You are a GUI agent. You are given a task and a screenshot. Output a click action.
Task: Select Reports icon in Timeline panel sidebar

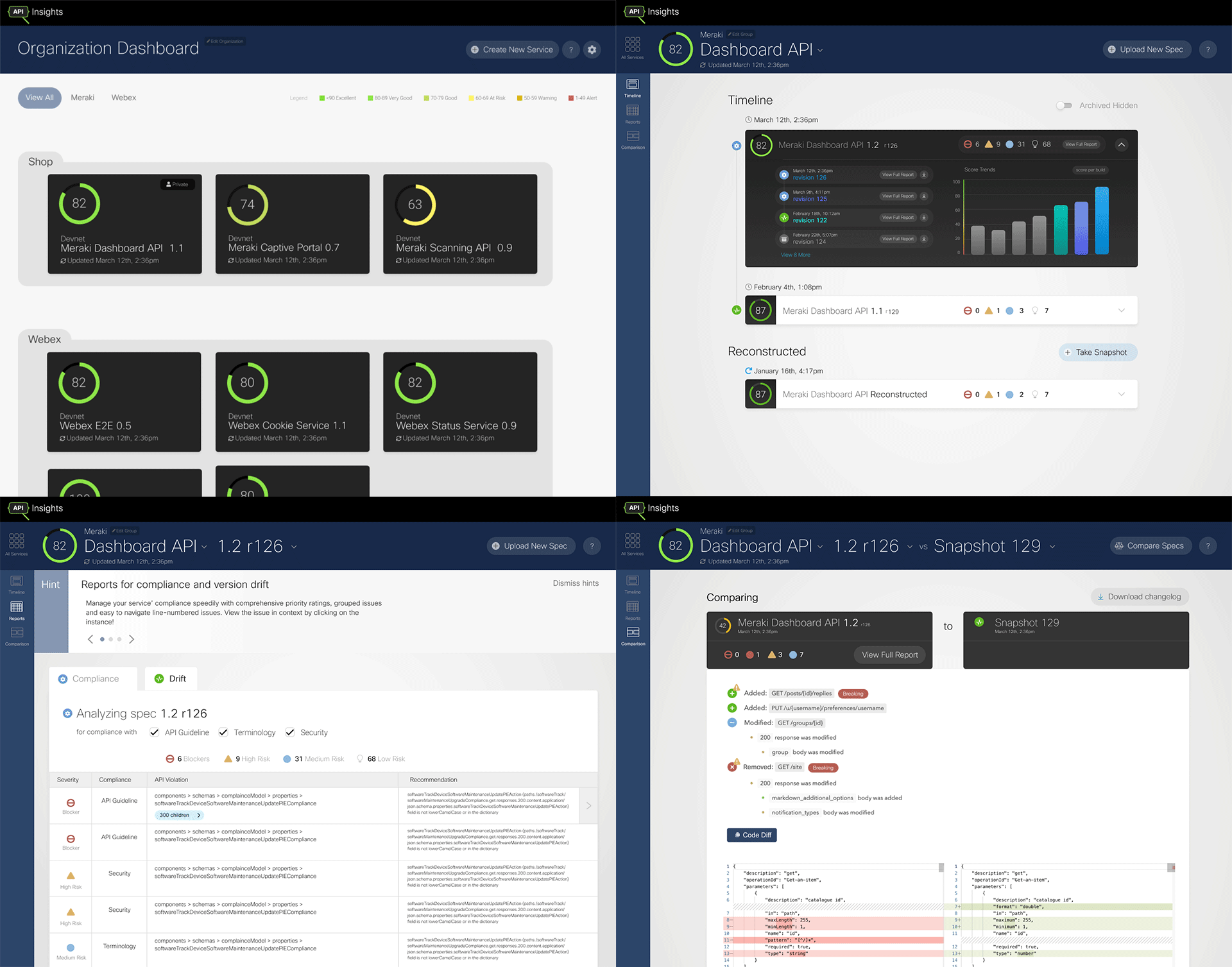pos(633,114)
